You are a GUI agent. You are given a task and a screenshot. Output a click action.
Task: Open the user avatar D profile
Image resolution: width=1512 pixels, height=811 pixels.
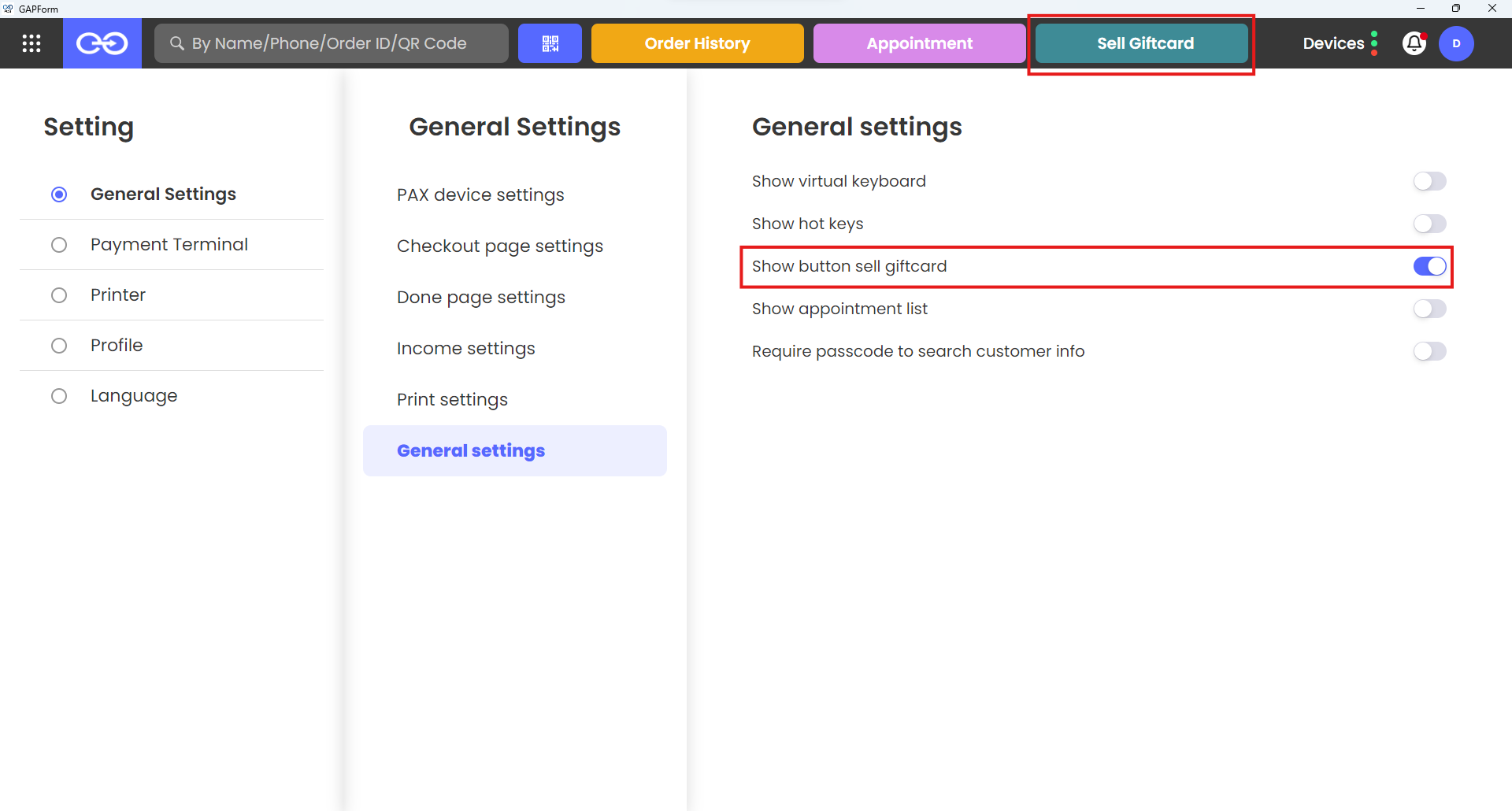(x=1456, y=43)
